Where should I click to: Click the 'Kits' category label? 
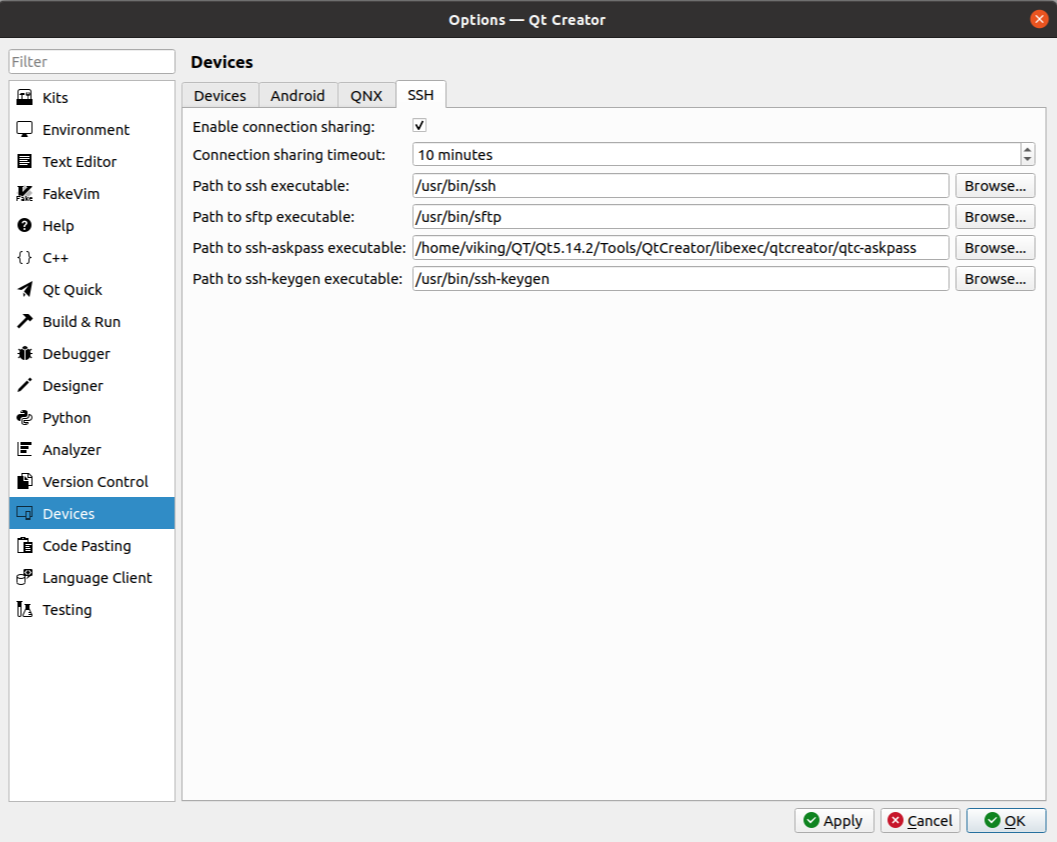point(55,98)
